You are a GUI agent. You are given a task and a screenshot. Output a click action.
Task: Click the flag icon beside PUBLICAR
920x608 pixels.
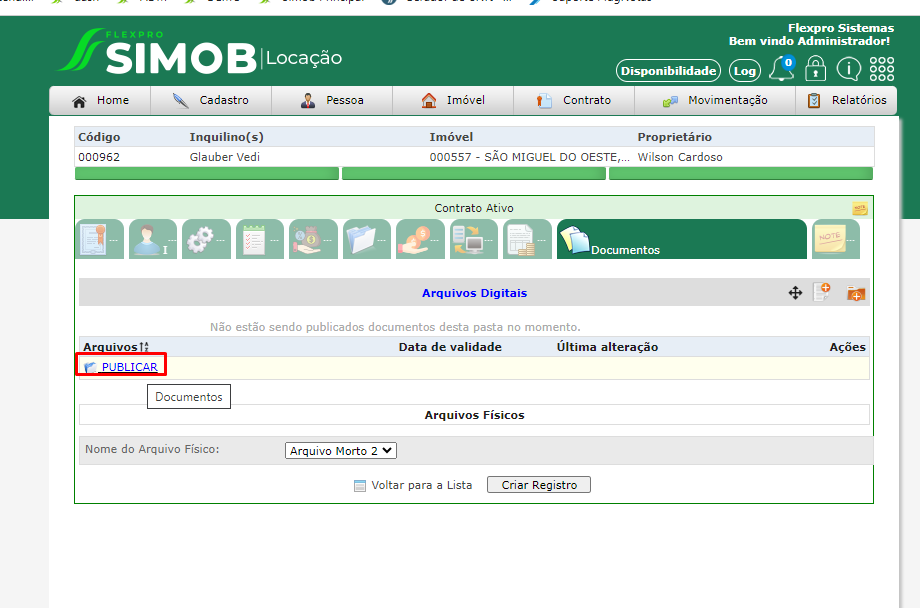click(90, 367)
